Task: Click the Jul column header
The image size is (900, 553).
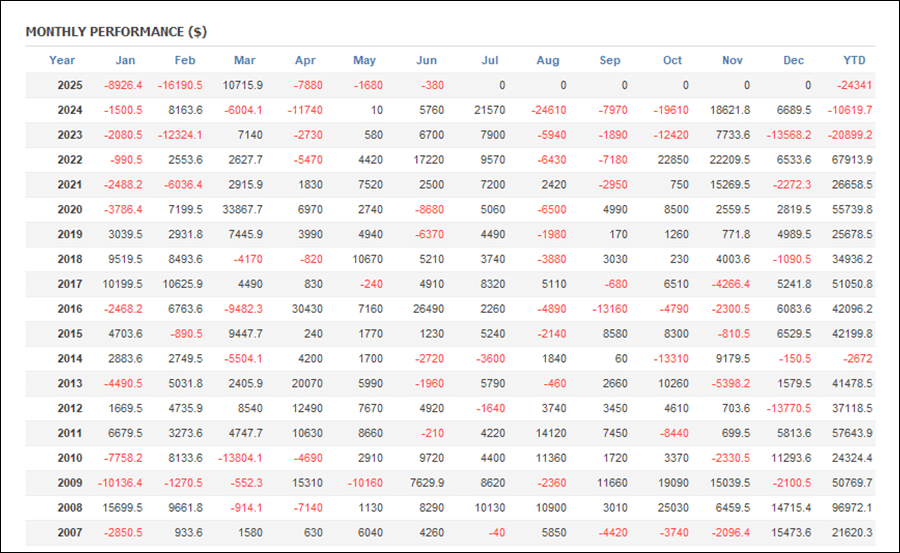Action: (x=490, y=60)
